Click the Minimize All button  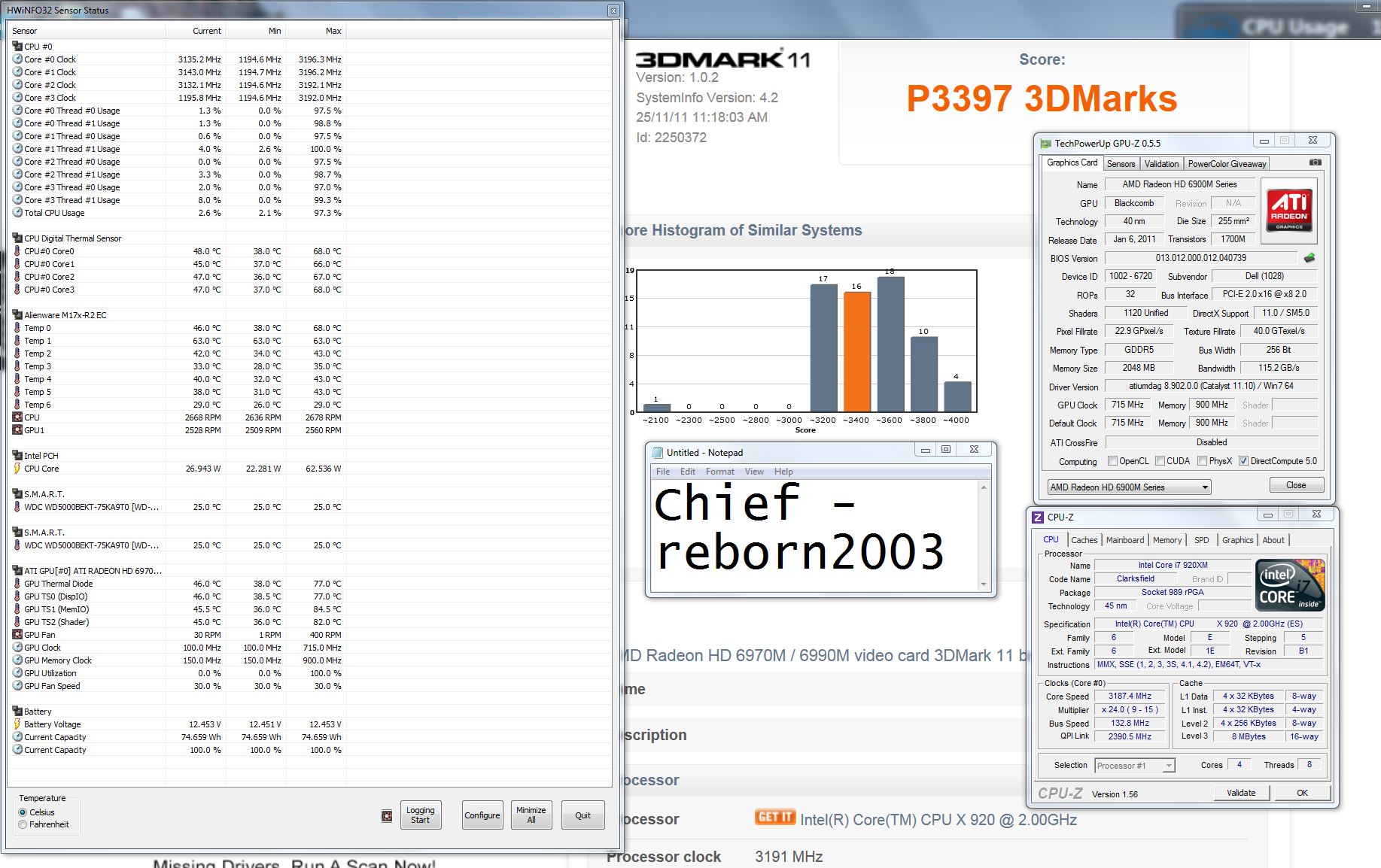531,815
